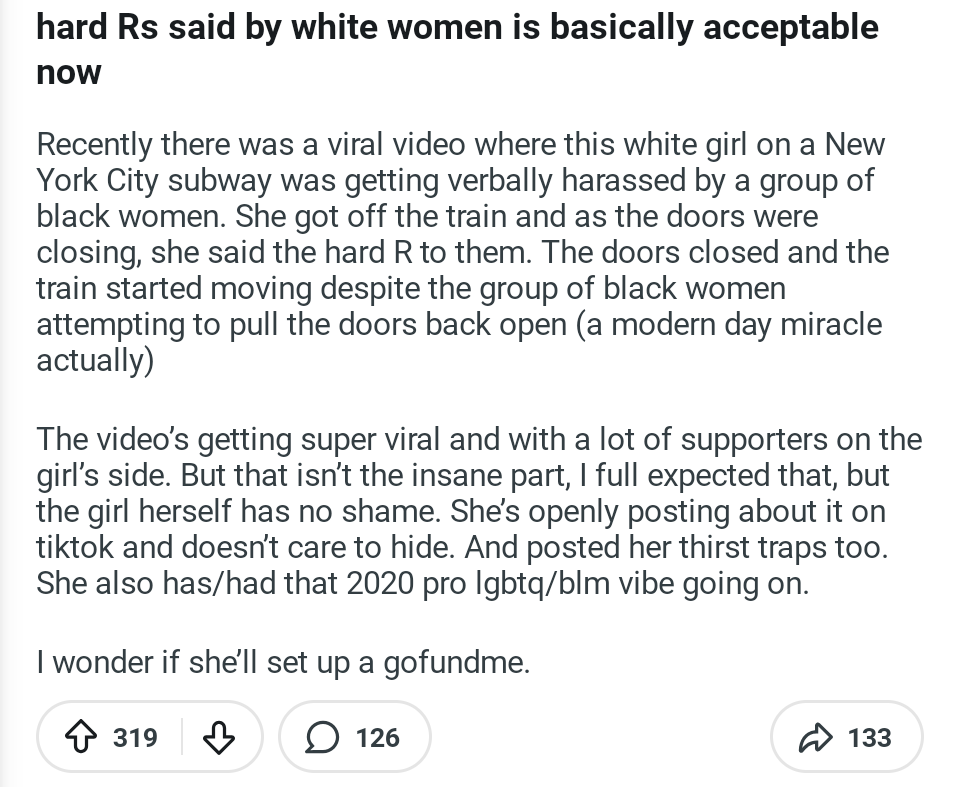Click the word "actually)" in first paragraph
This screenshot has width=959, height=787.
(95, 361)
